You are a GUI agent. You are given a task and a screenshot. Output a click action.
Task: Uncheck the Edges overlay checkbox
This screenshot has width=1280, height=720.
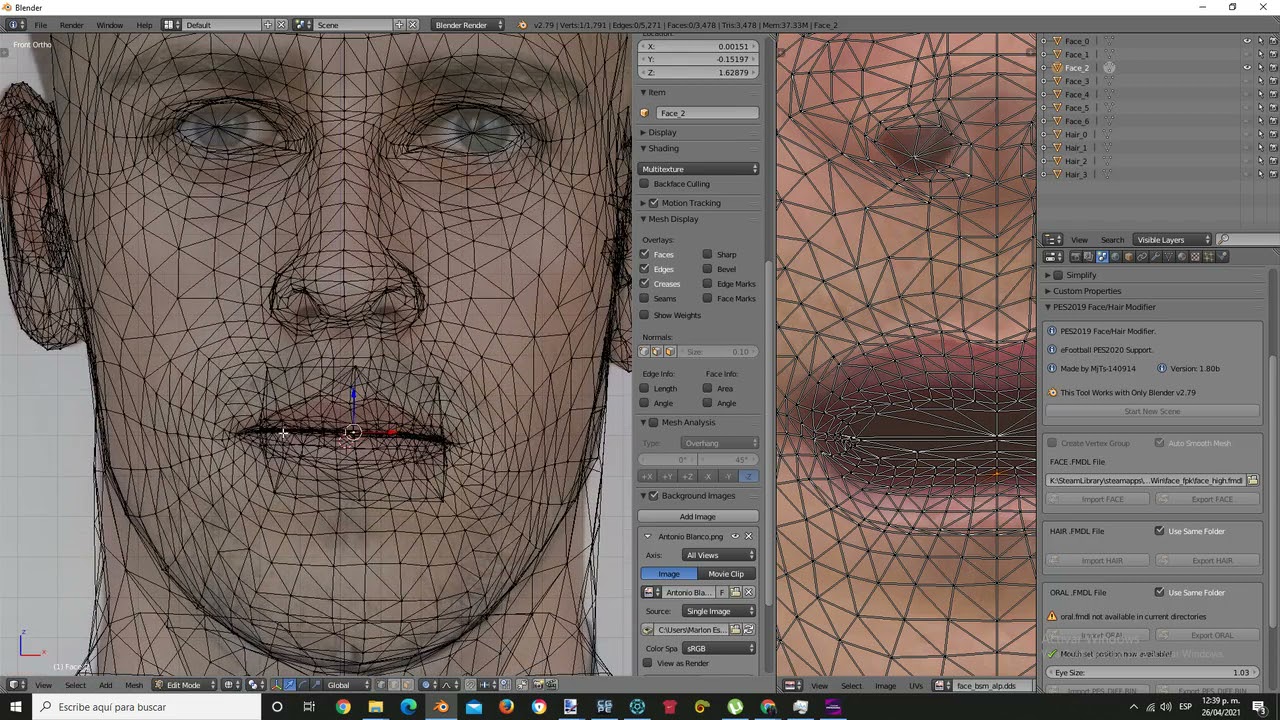(645, 269)
